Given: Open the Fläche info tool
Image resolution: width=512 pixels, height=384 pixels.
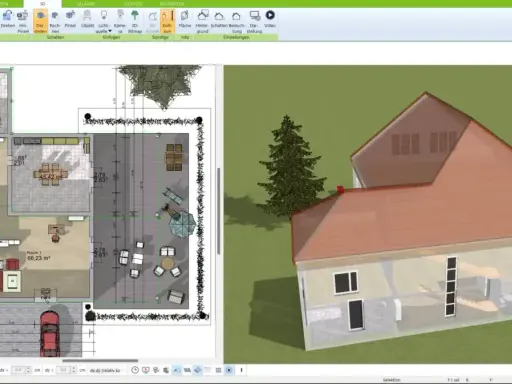Looking at the screenshot, I should [x=185, y=19].
